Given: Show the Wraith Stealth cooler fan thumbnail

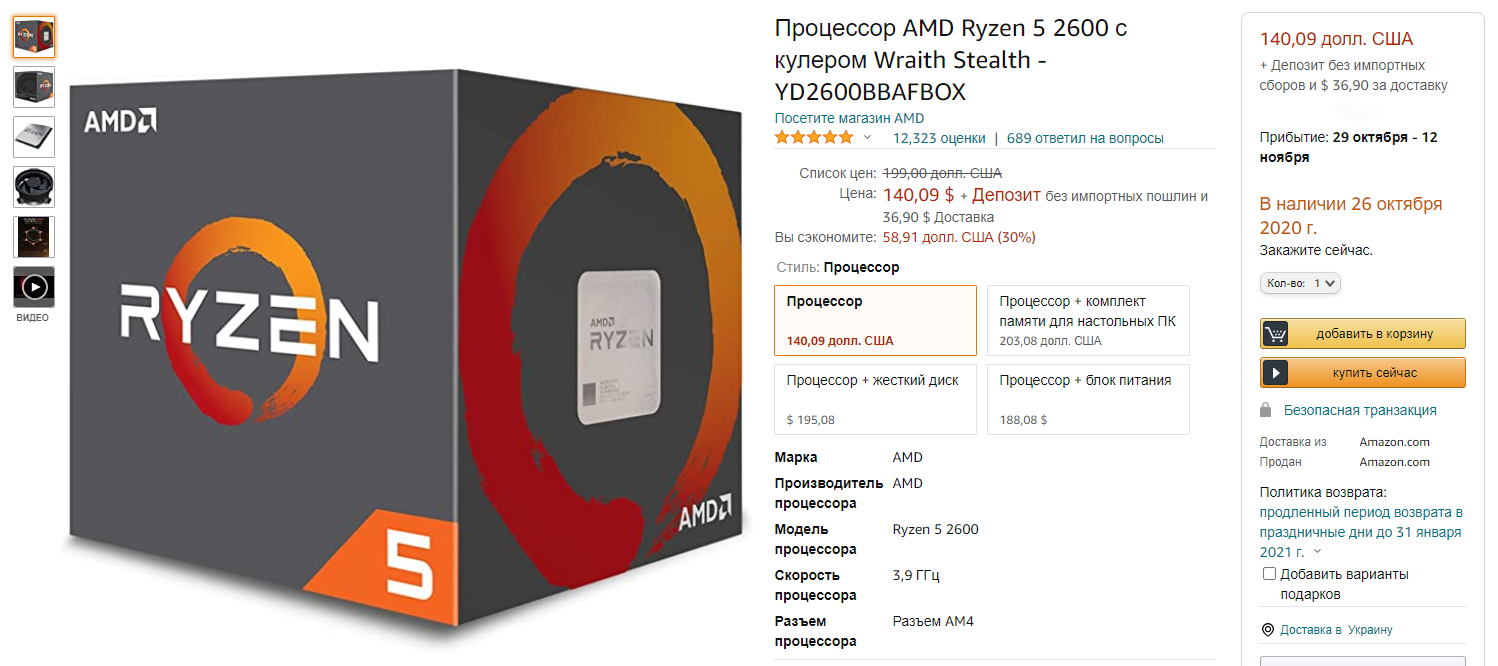Looking at the screenshot, I should (34, 187).
